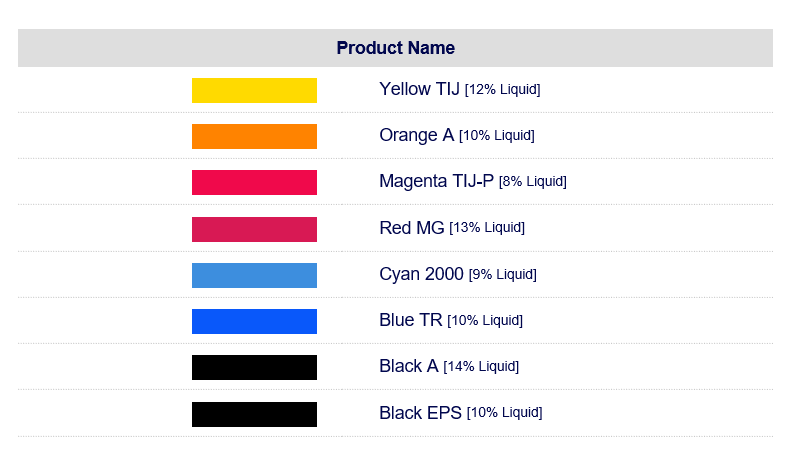Click the Magenta TIJ-P color swatch
The width and height of the screenshot is (791, 470).
coord(254,182)
